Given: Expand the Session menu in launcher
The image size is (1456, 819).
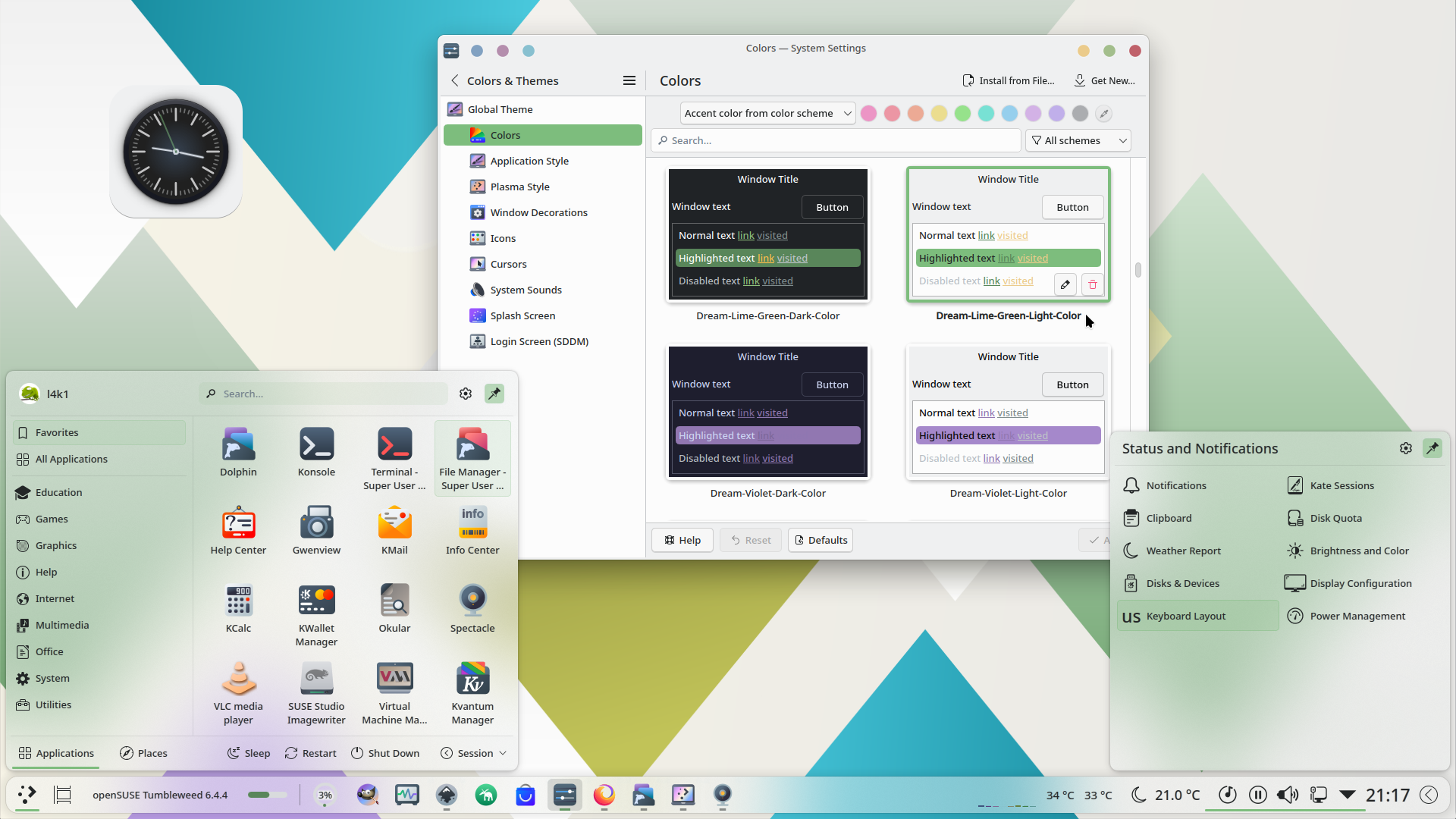Looking at the screenshot, I should coord(473,753).
